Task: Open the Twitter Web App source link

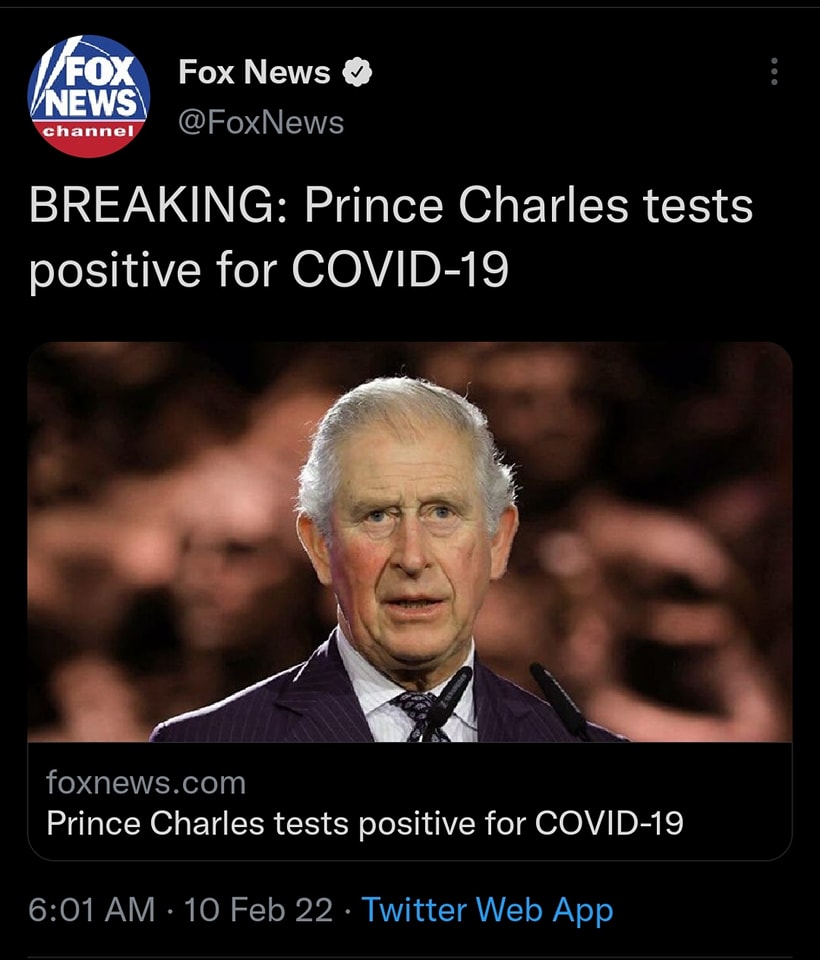Action: [487, 910]
